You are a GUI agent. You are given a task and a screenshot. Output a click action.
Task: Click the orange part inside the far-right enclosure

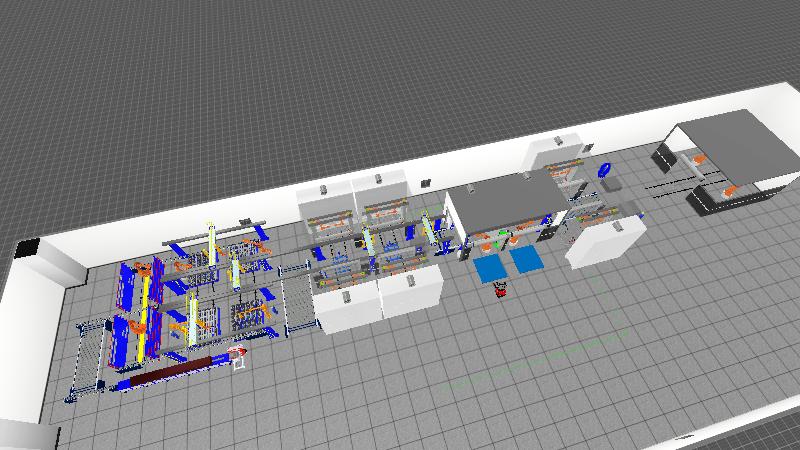(x=731, y=190)
